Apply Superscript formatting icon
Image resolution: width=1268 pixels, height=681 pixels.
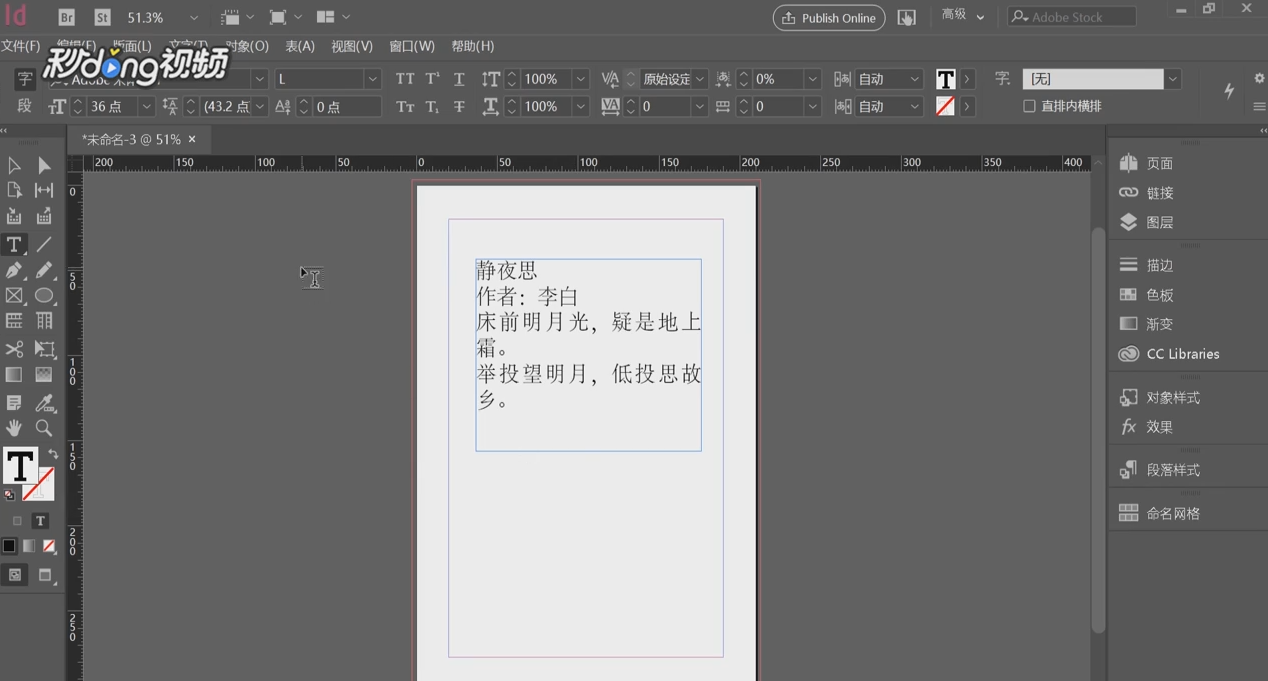[x=432, y=79]
